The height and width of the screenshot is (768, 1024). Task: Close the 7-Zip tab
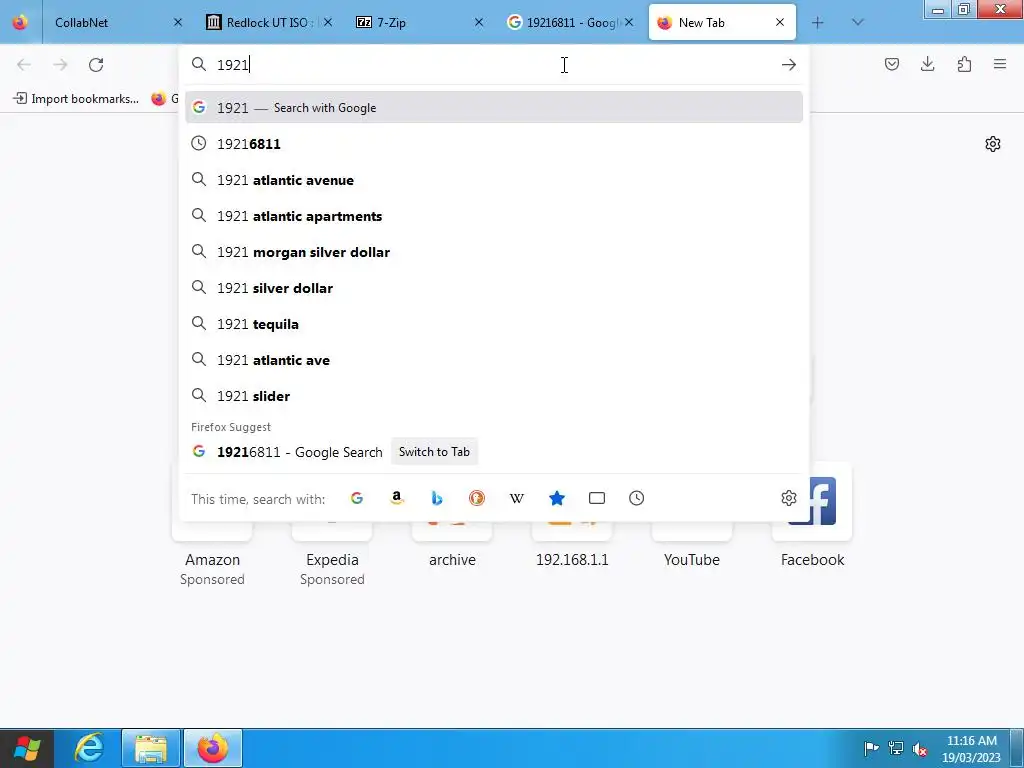[x=479, y=23]
